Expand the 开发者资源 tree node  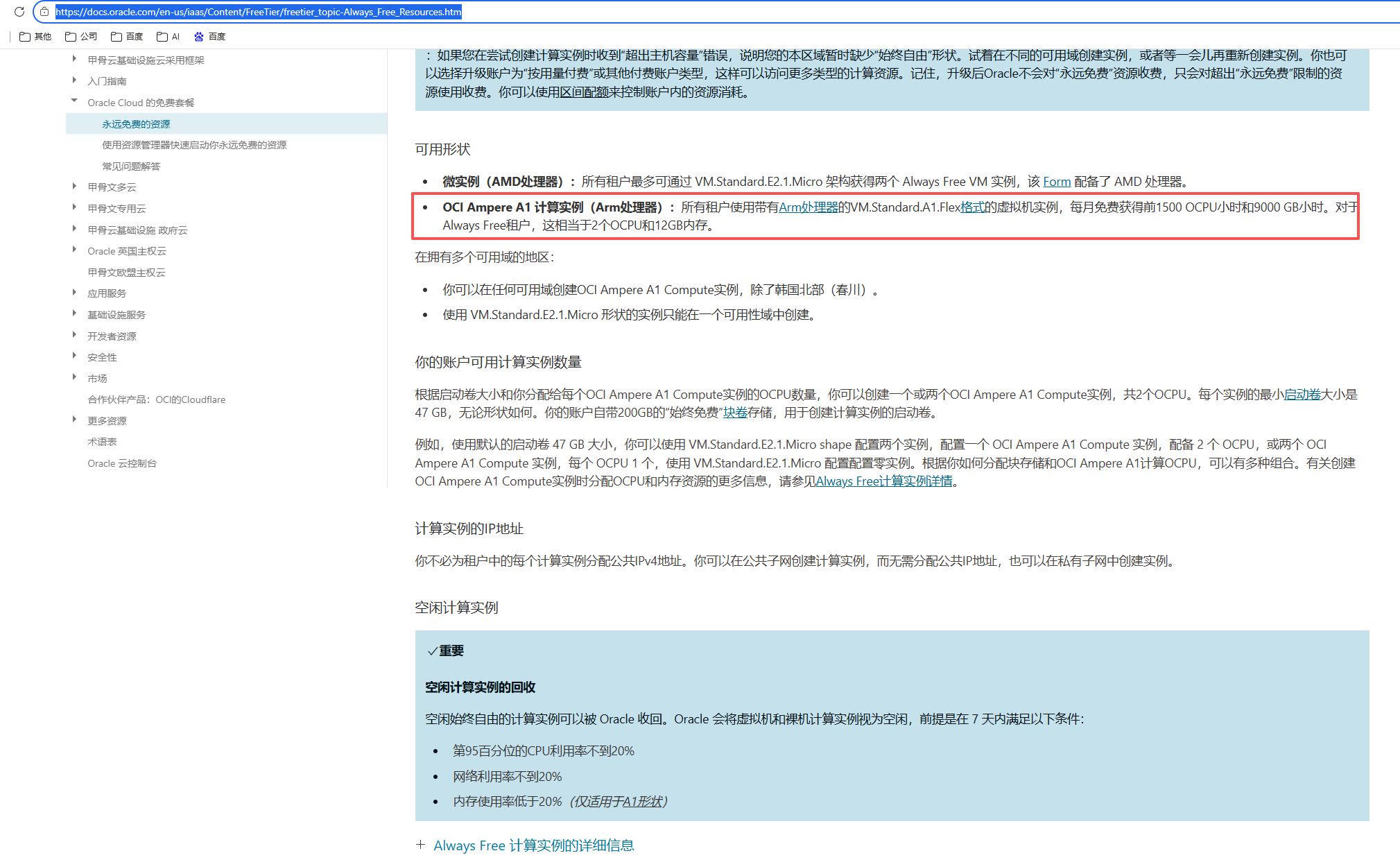[74, 335]
